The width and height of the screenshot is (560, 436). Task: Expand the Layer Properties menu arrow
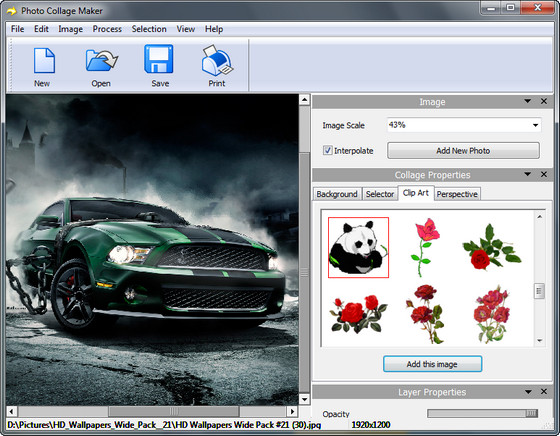tap(528, 392)
